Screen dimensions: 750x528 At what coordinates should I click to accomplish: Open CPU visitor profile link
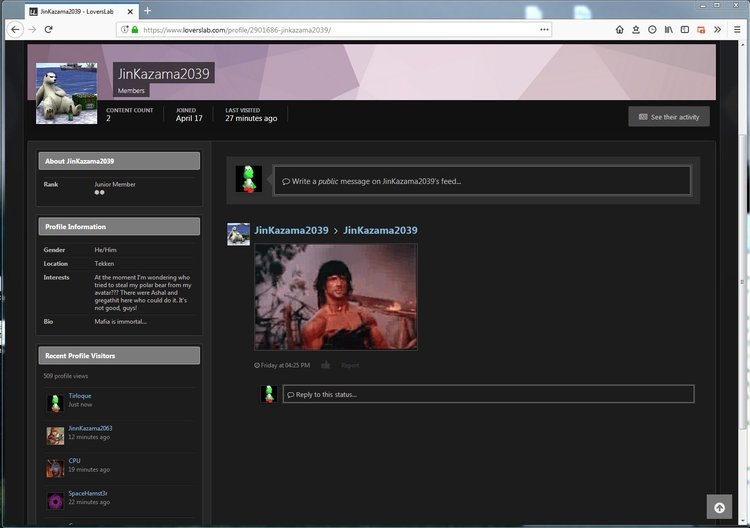click(x=74, y=461)
